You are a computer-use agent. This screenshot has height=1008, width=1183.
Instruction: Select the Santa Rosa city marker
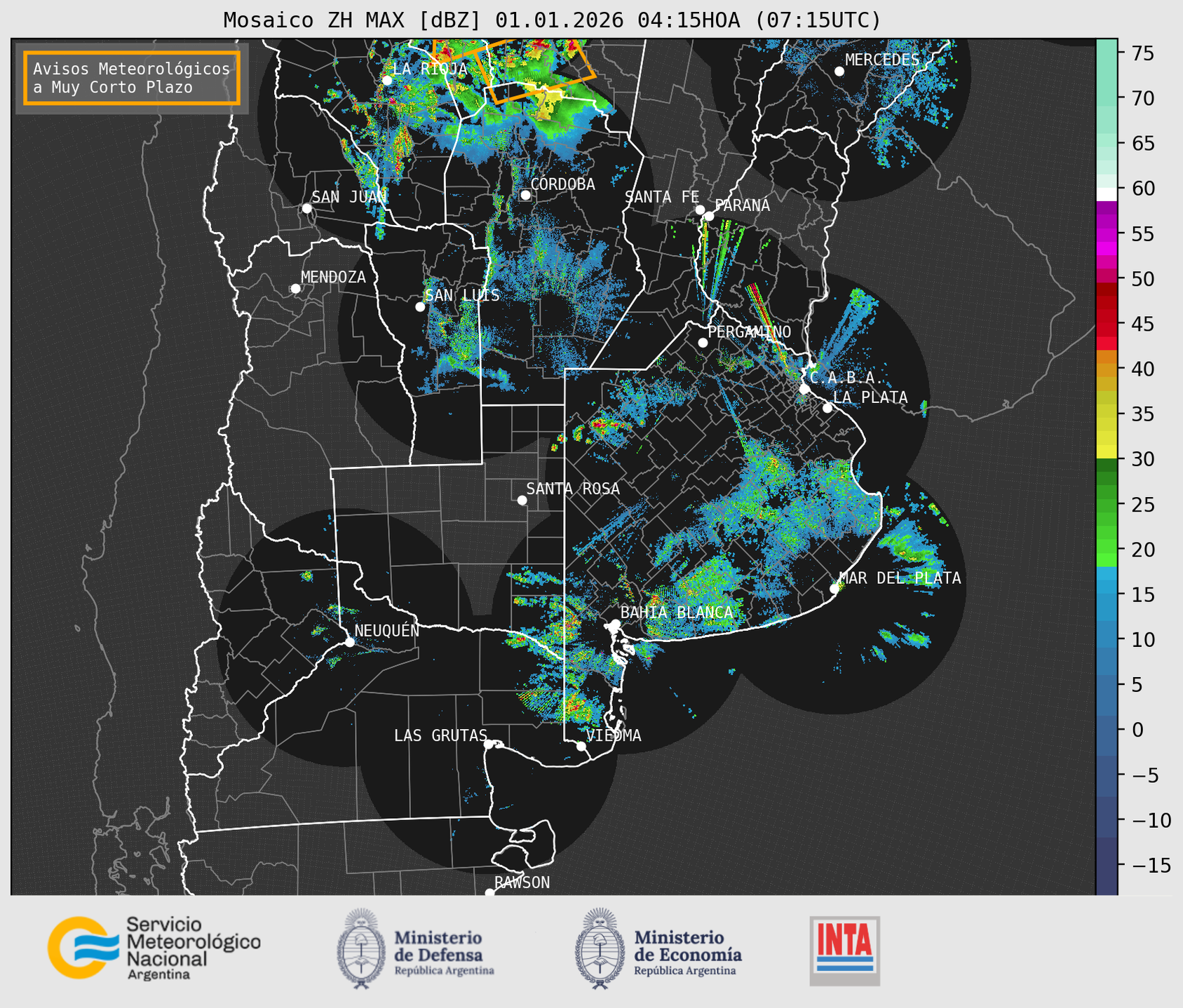(x=522, y=500)
